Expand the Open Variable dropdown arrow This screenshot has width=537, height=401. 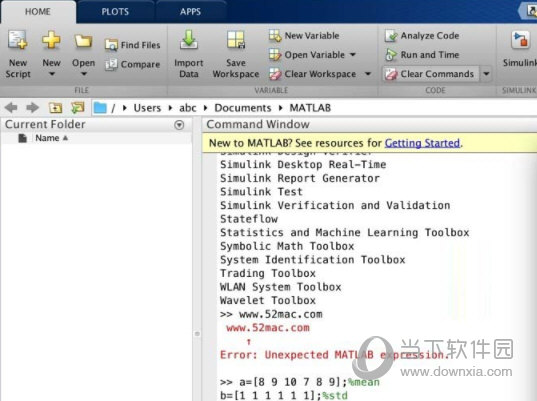click(353, 54)
